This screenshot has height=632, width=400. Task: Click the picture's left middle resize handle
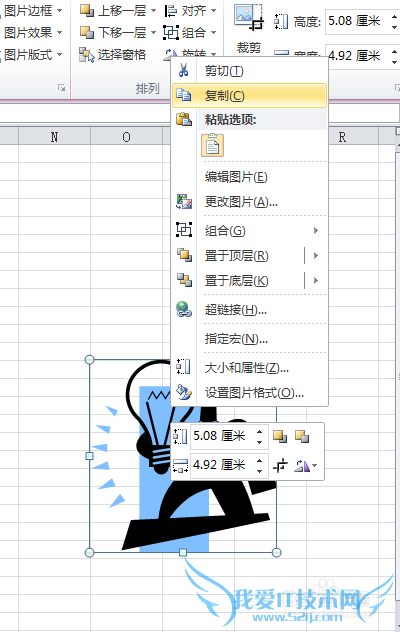(x=90, y=456)
